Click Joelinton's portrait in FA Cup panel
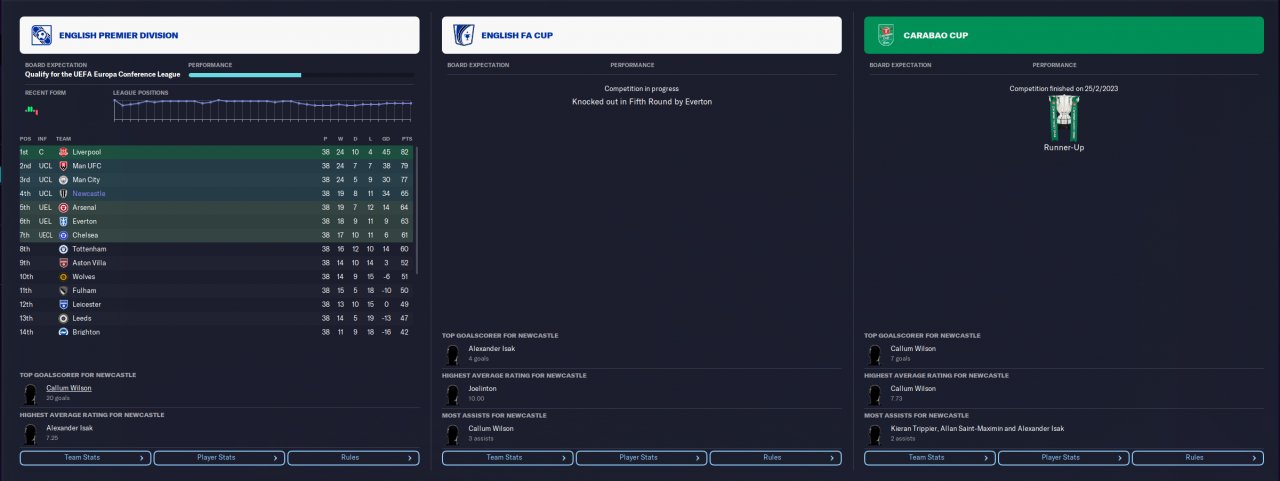The height and width of the screenshot is (481, 1280). 453,393
